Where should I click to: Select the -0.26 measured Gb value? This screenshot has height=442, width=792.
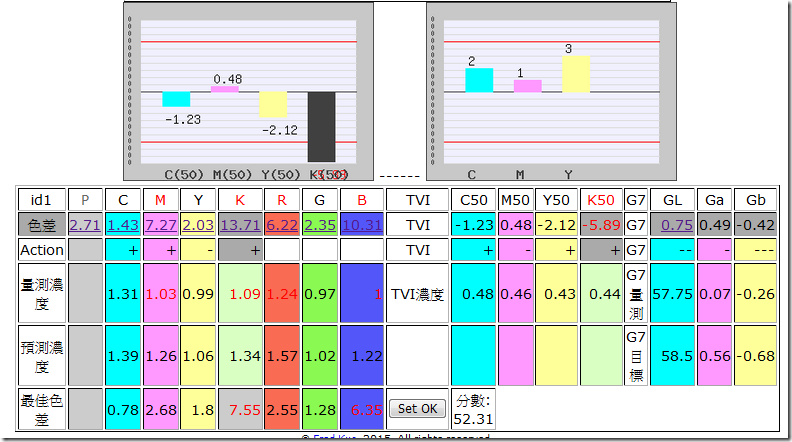[x=756, y=293]
